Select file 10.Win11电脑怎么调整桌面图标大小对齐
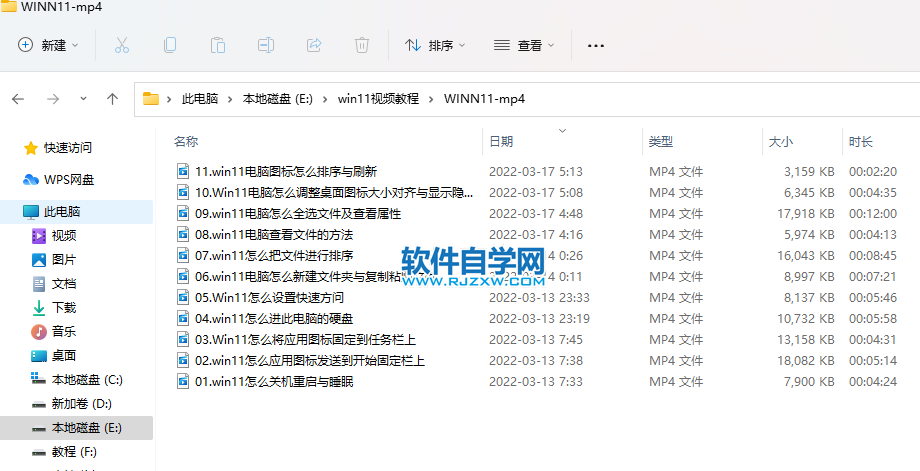Image resolution: width=920 pixels, height=471 pixels. coord(334,193)
